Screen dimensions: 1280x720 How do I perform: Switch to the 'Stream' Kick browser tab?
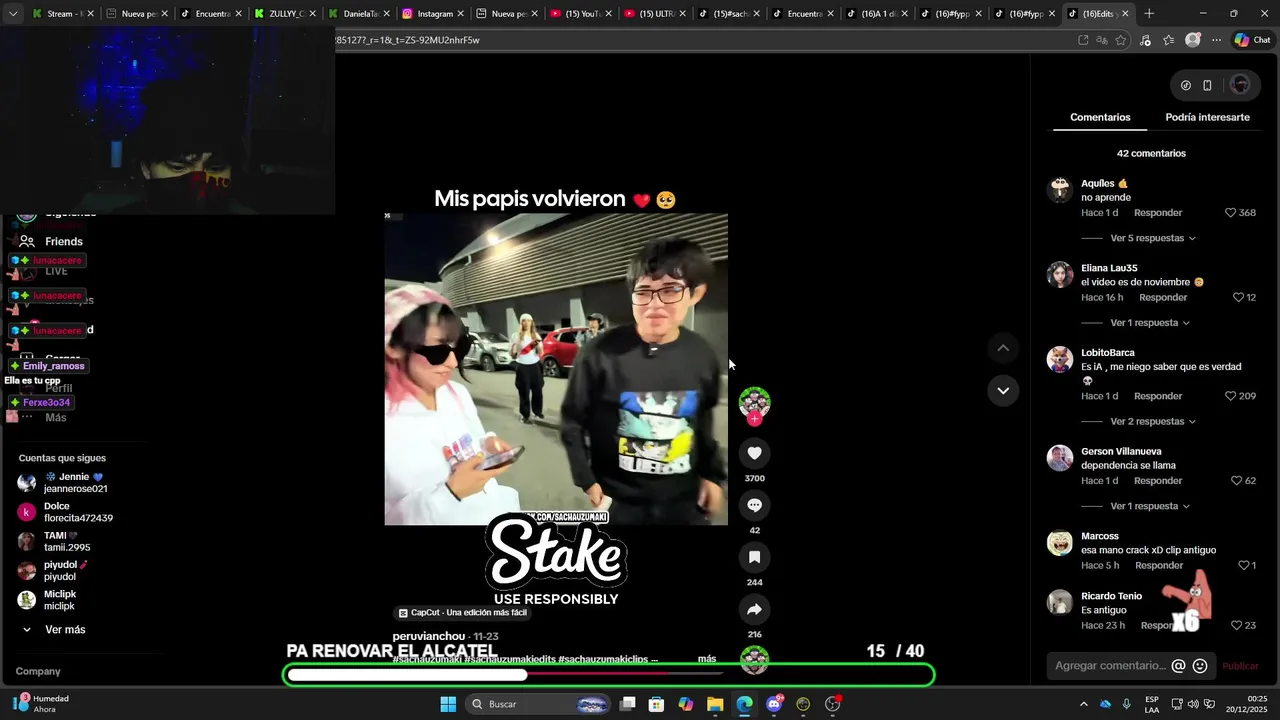64,14
